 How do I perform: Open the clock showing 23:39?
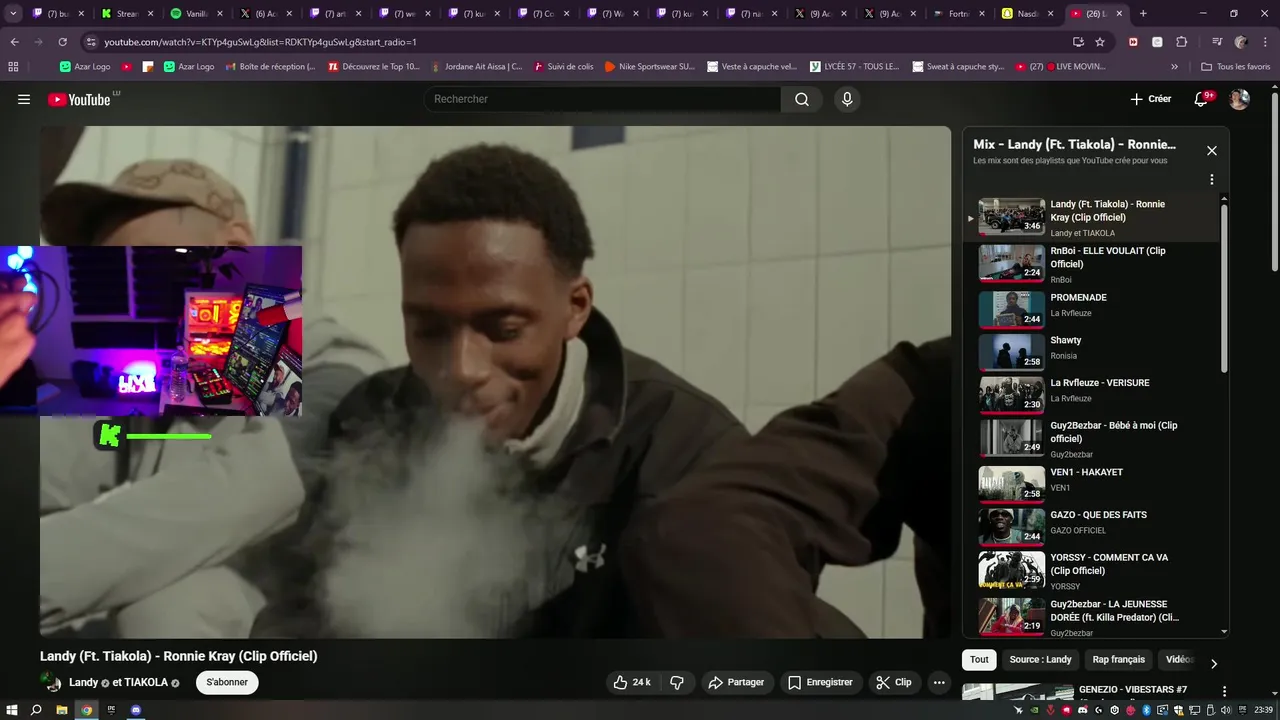tap(1263, 710)
